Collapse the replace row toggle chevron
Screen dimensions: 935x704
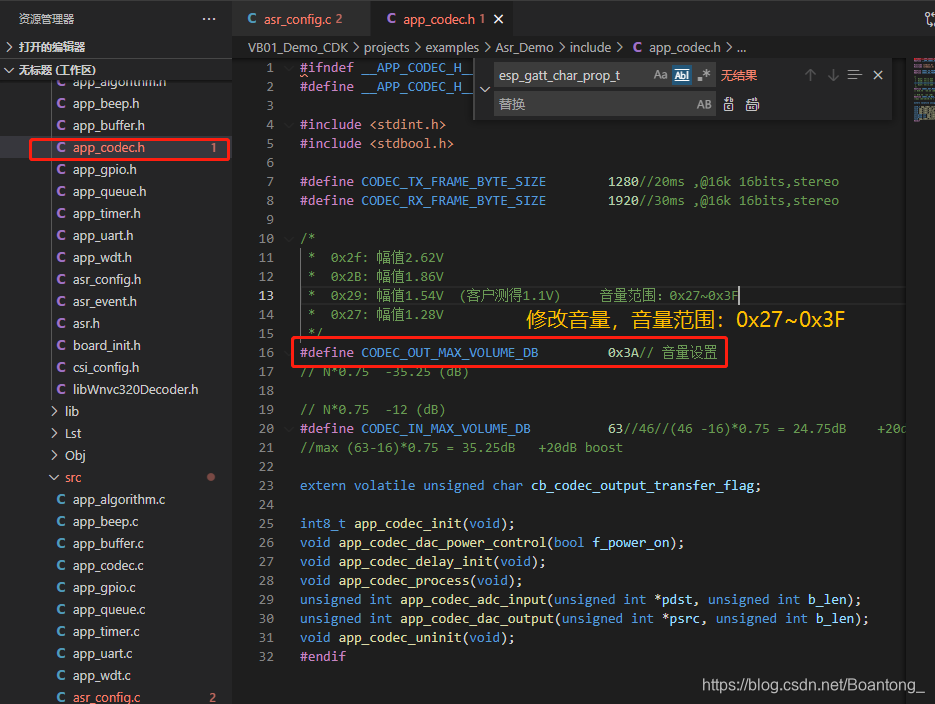click(x=485, y=89)
